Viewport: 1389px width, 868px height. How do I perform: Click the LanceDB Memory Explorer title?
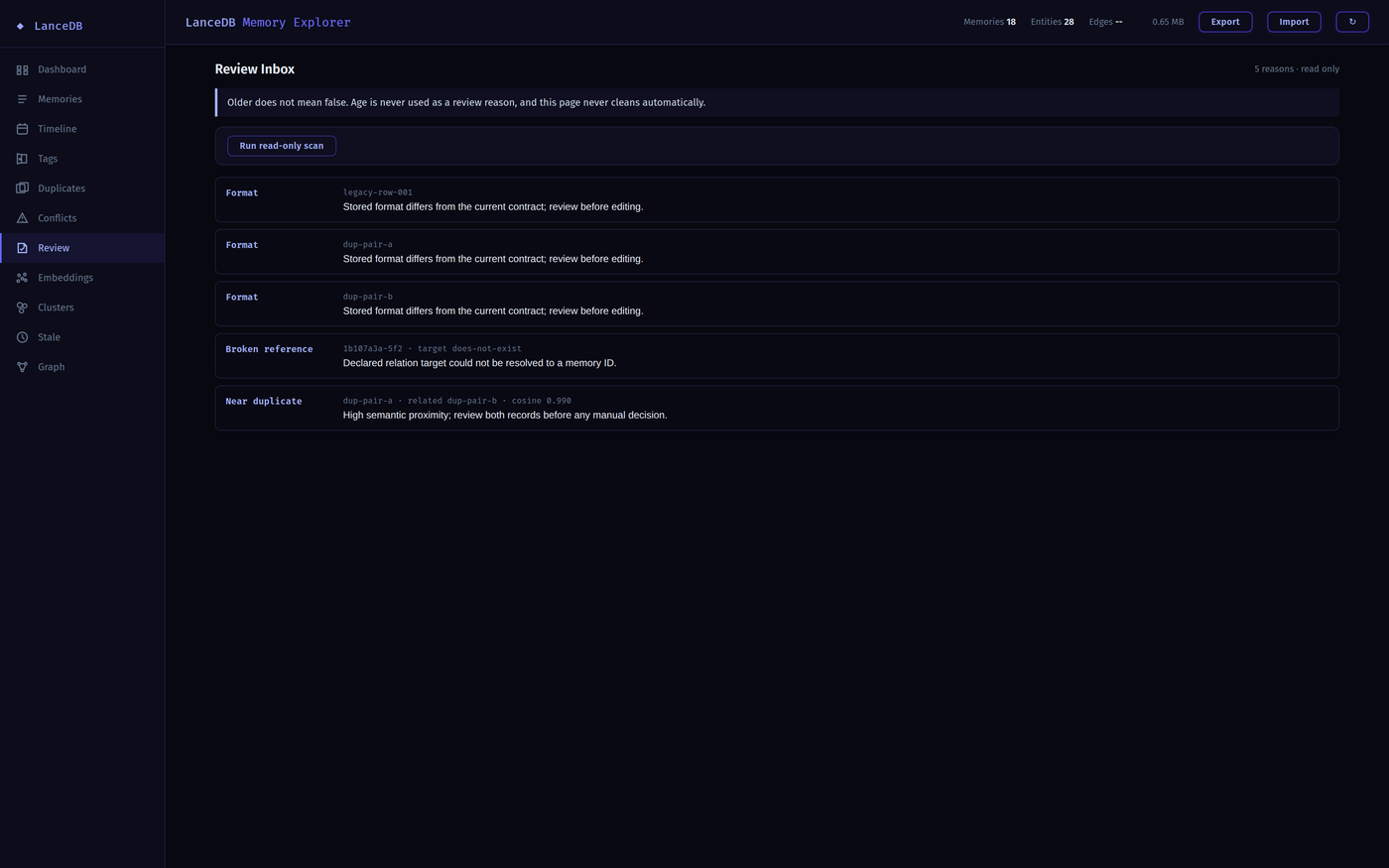(268, 22)
